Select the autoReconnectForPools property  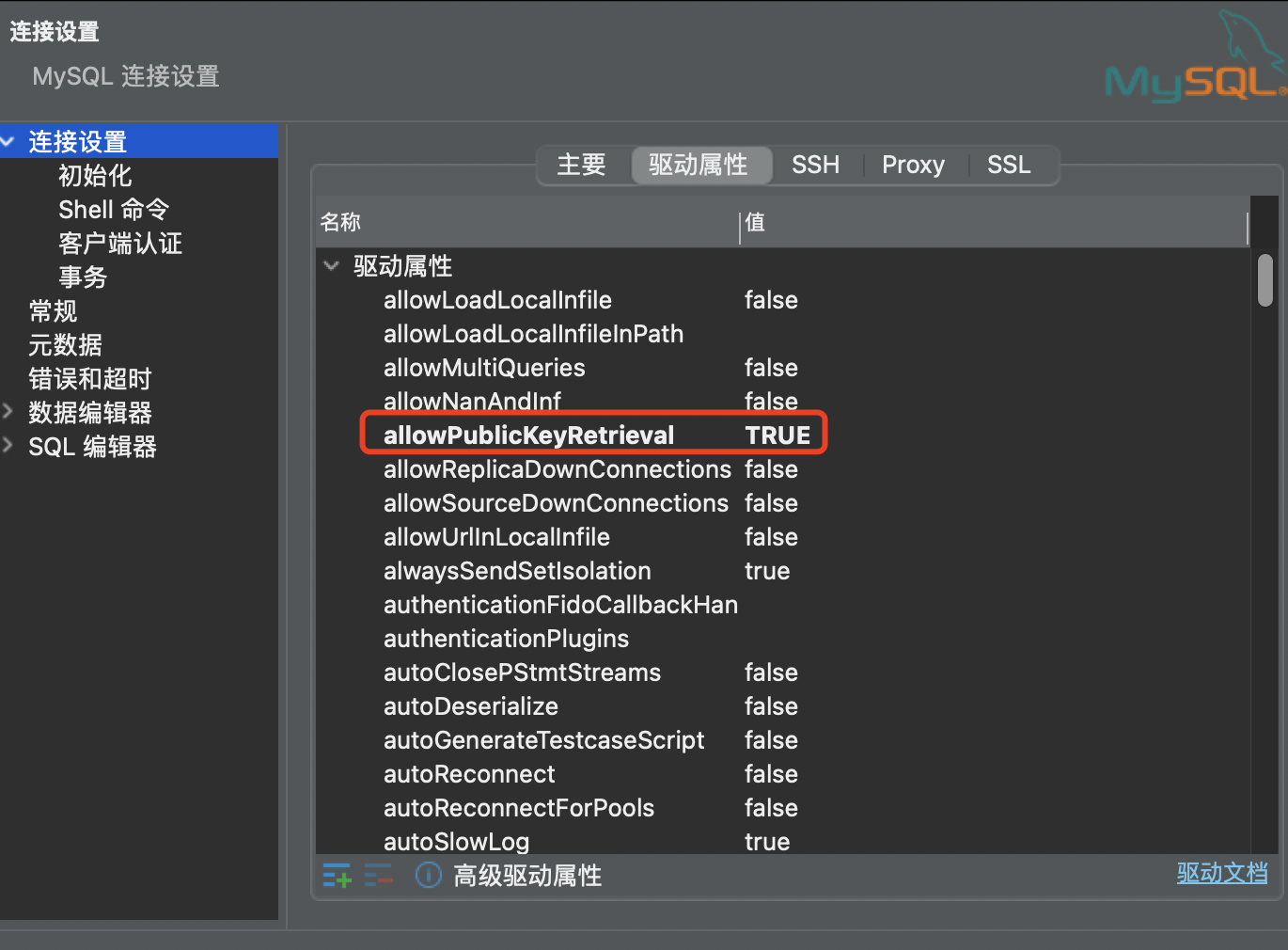pos(519,808)
